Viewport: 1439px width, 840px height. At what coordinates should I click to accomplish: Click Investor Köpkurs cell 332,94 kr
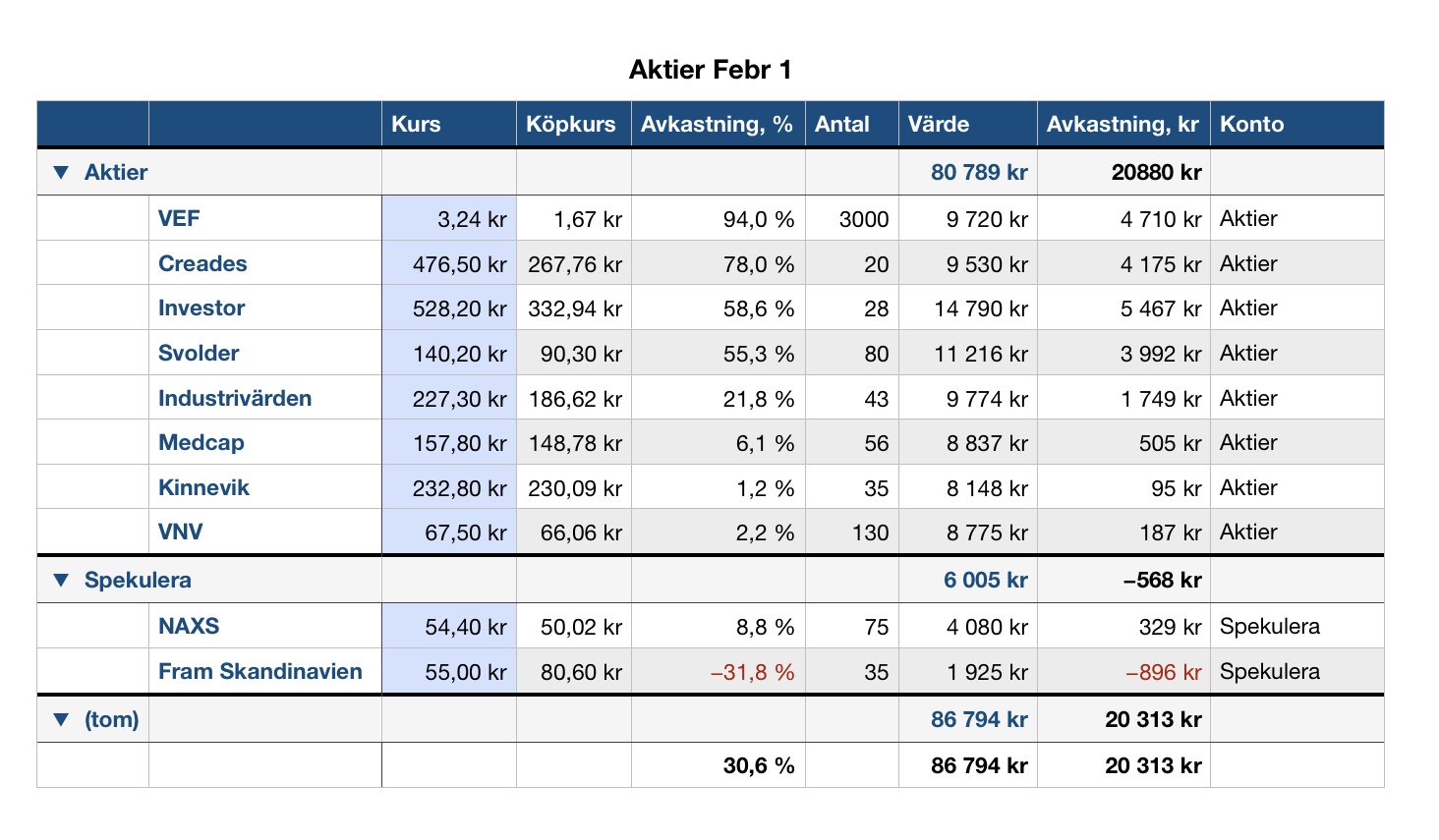pyautogui.click(x=574, y=308)
